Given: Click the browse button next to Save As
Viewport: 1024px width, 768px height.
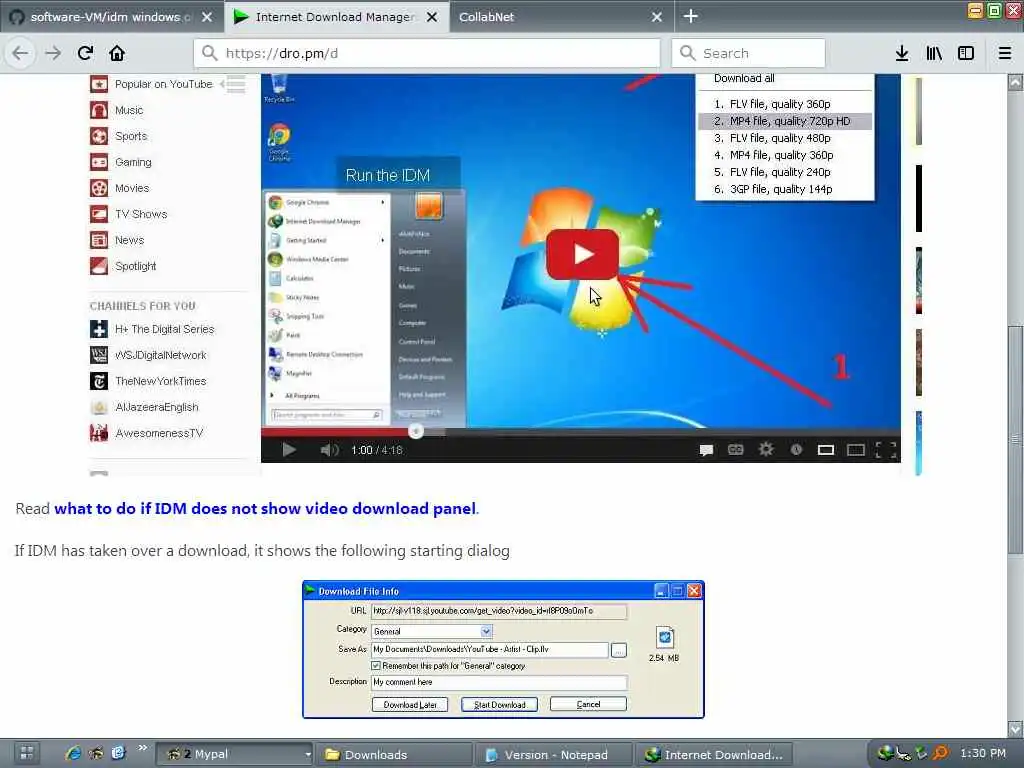Looking at the screenshot, I should point(618,650).
